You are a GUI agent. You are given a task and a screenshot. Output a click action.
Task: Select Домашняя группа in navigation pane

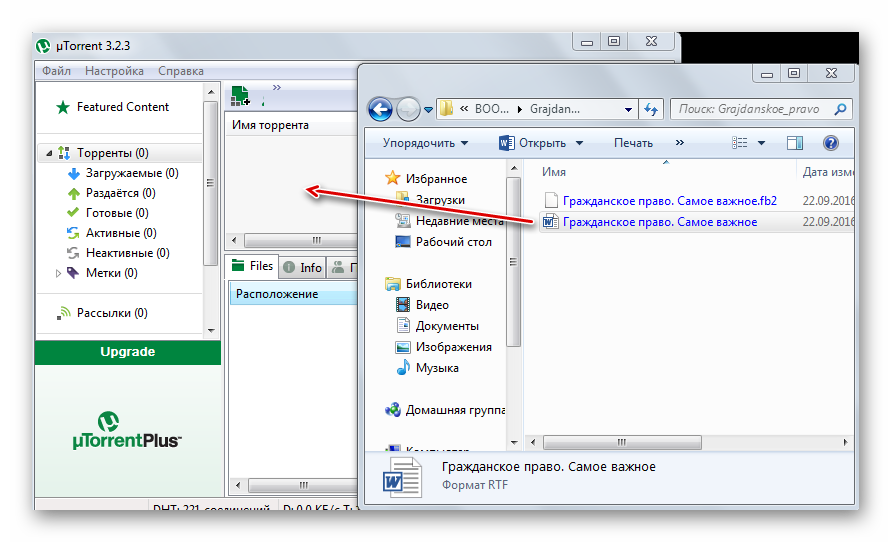(445, 410)
